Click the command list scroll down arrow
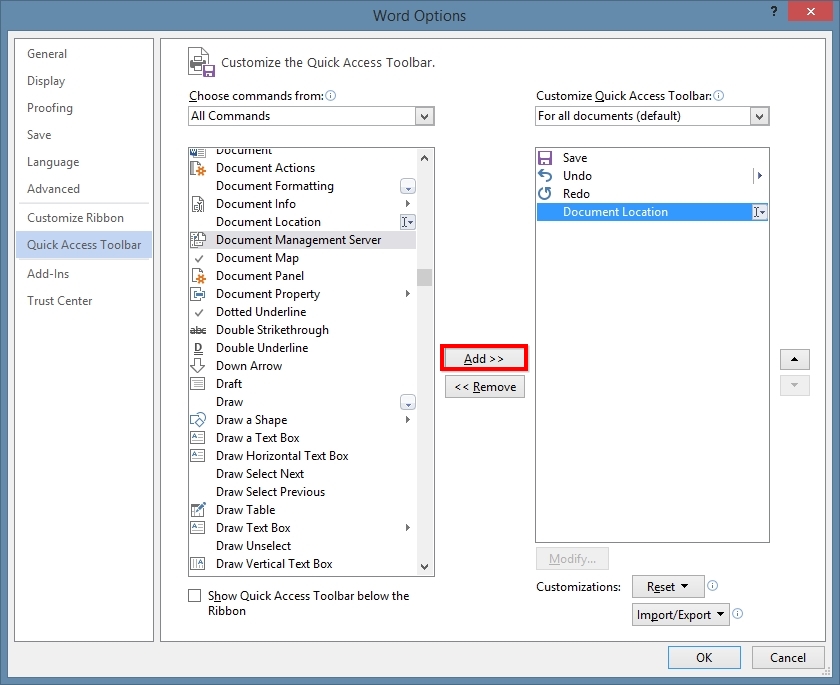This screenshot has height=685, width=840. [x=424, y=566]
